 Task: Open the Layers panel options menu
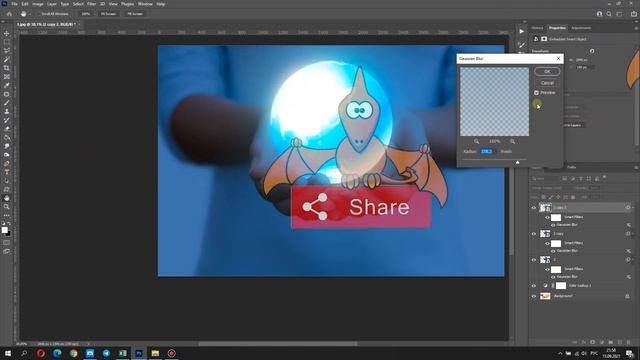point(636,167)
